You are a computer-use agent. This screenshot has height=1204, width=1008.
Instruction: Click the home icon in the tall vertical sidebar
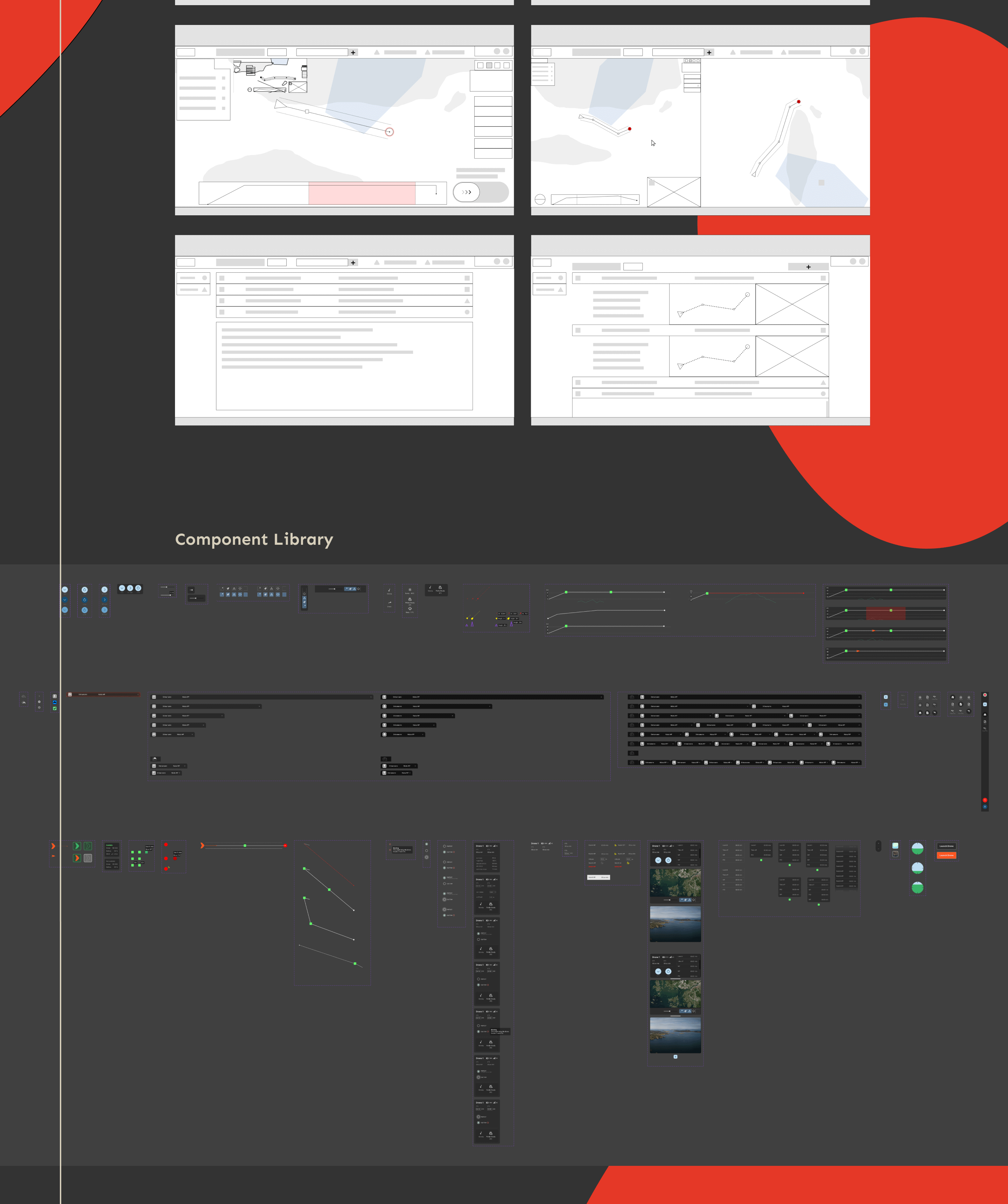click(x=985, y=714)
